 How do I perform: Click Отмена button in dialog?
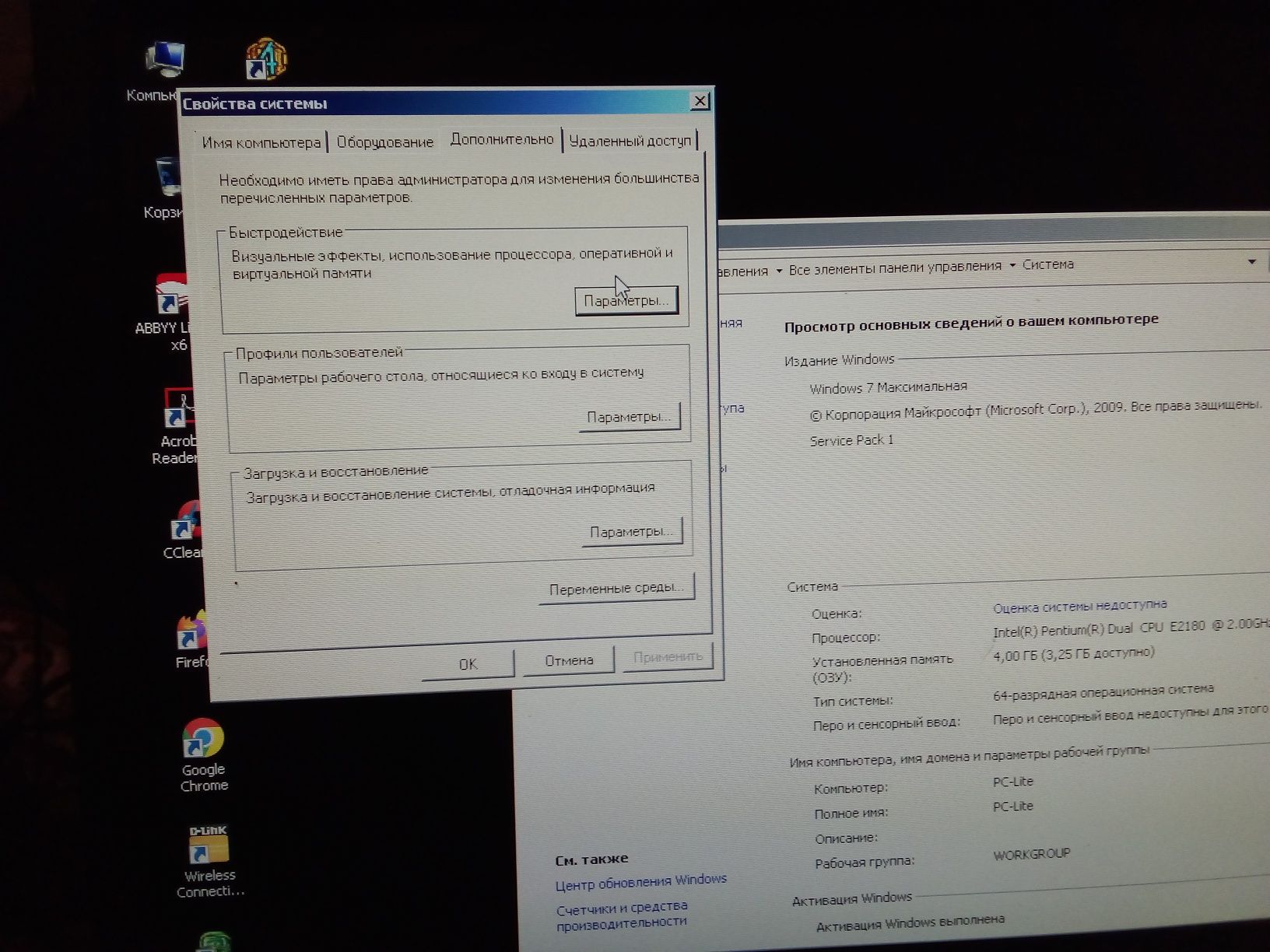(x=569, y=660)
